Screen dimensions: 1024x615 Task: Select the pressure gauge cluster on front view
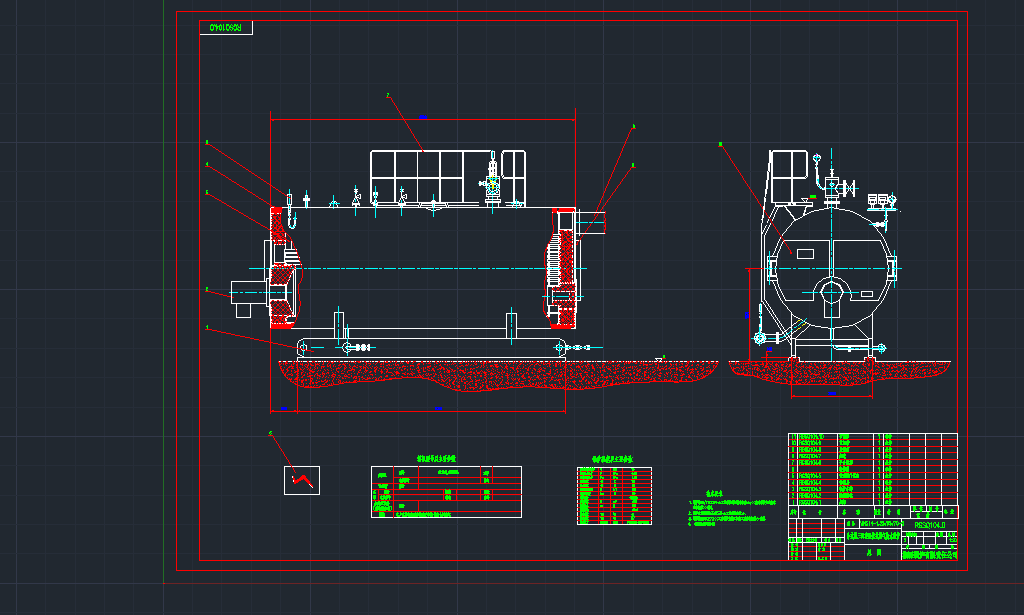point(878,200)
